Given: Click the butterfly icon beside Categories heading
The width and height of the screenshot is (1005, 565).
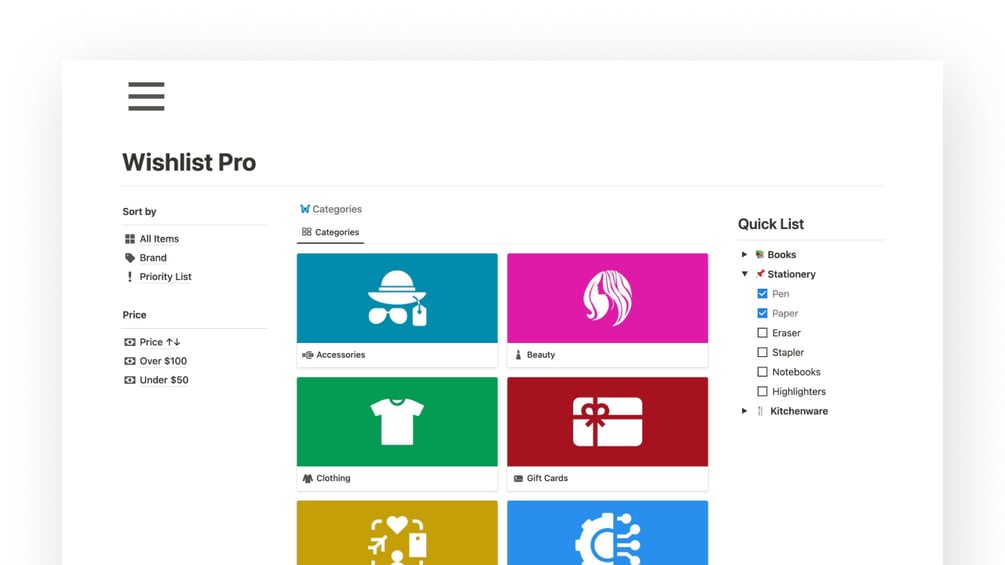Looking at the screenshot, I should (x=304, y=209).
